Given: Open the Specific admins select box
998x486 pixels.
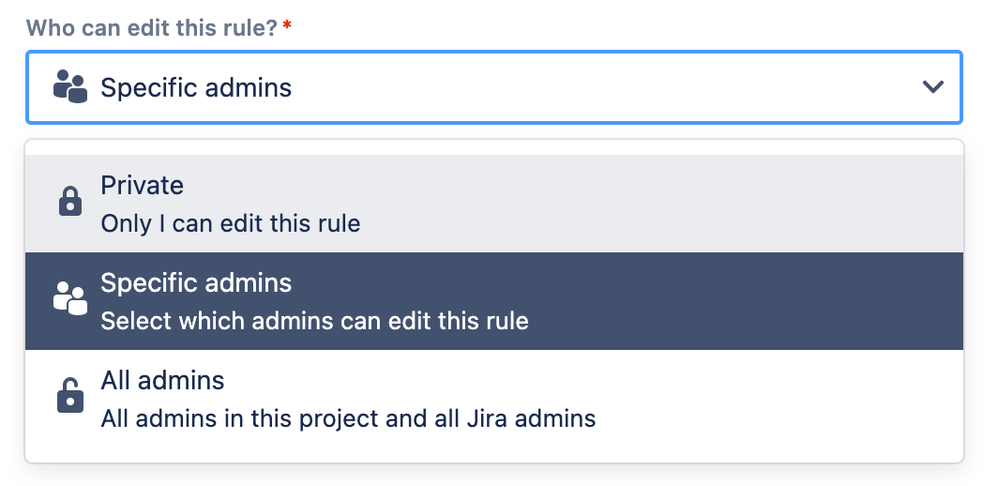Looking at the screenshot, I should tap(494, 87).
